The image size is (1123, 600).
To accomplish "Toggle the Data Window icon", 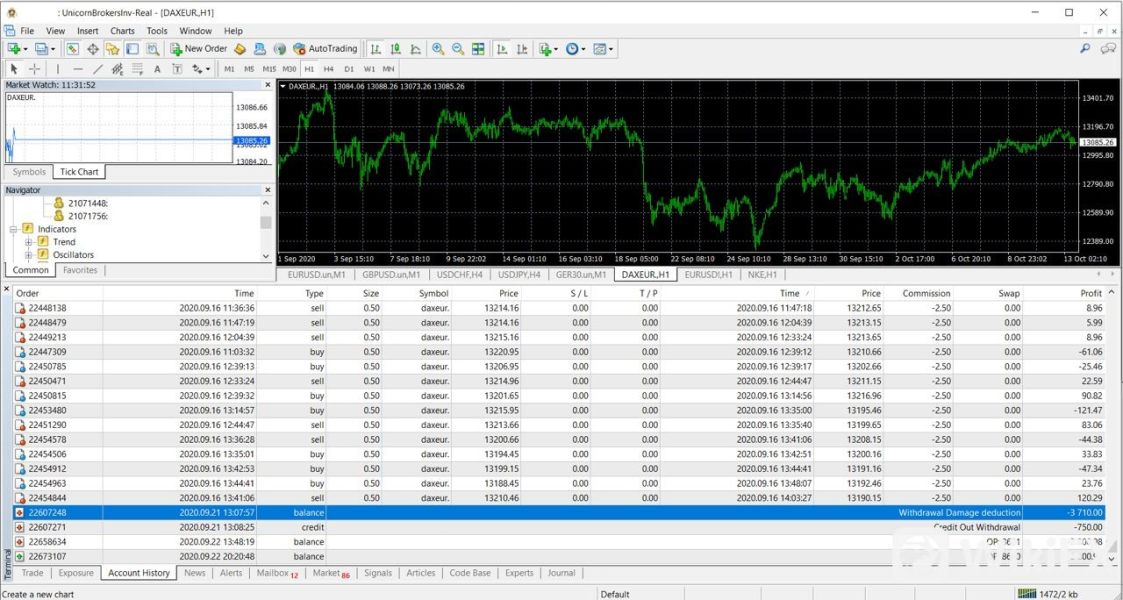I will coord(92,49).
